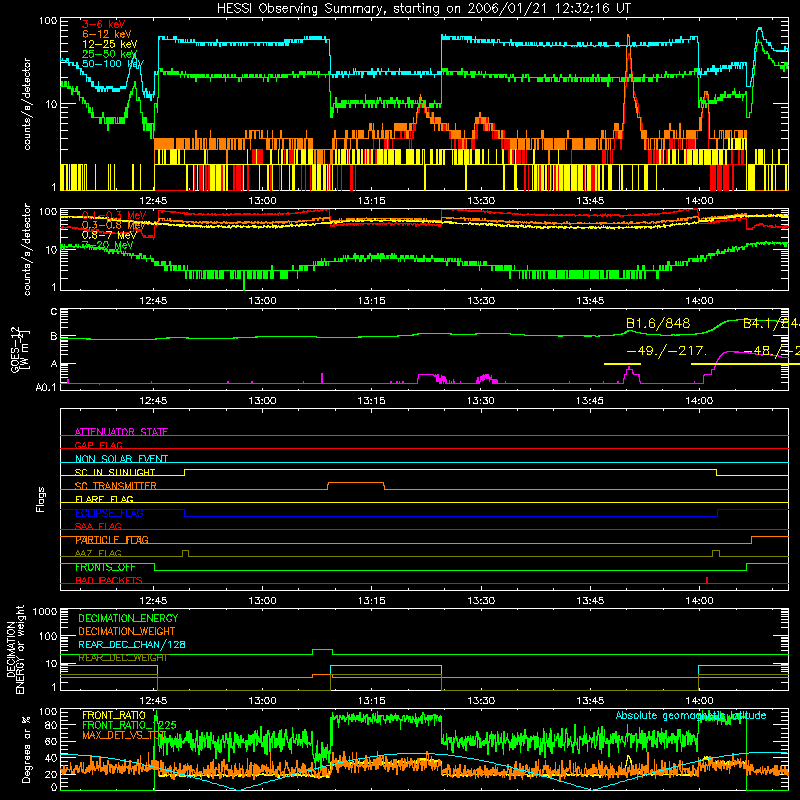Select the 0.1-0.3 MeV legend label
This screenshot has width=800, height=800.
coord(114,215)
